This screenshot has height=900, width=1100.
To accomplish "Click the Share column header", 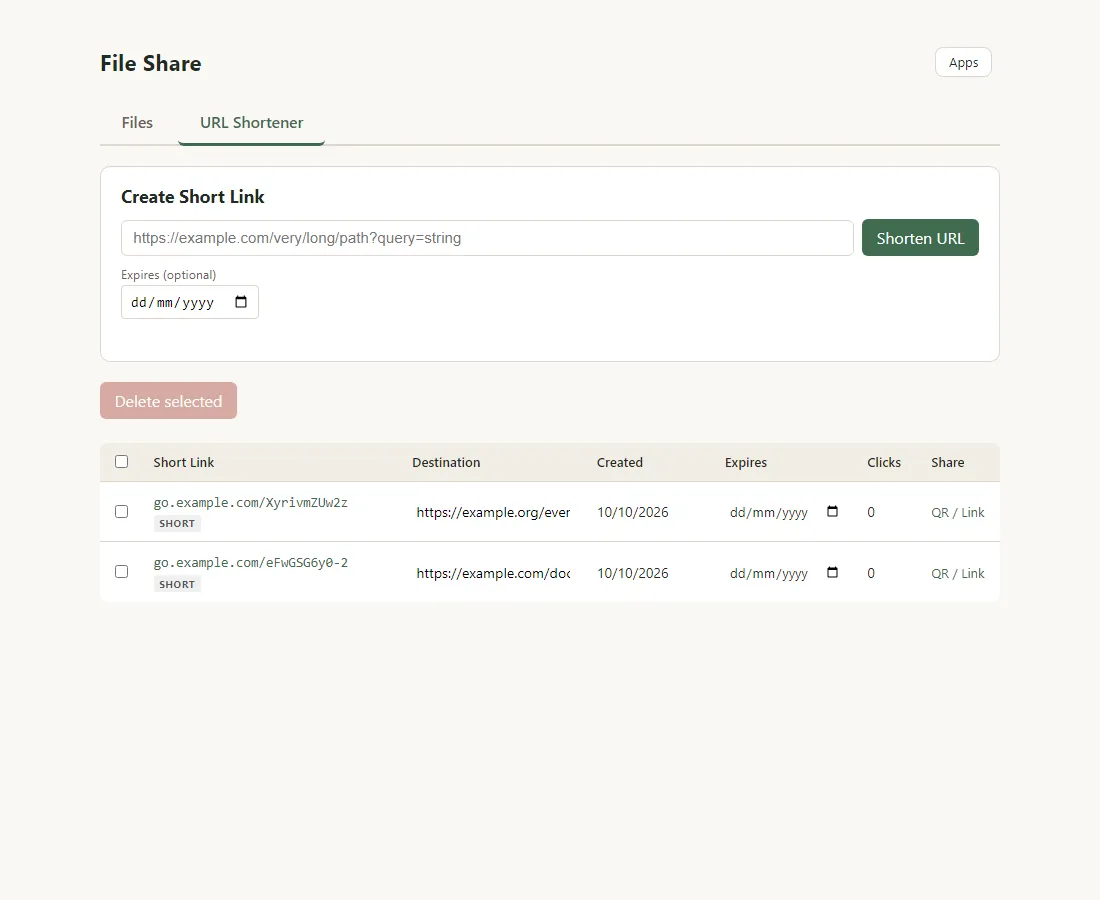I will pyautogui.click(x=948, y=462).
